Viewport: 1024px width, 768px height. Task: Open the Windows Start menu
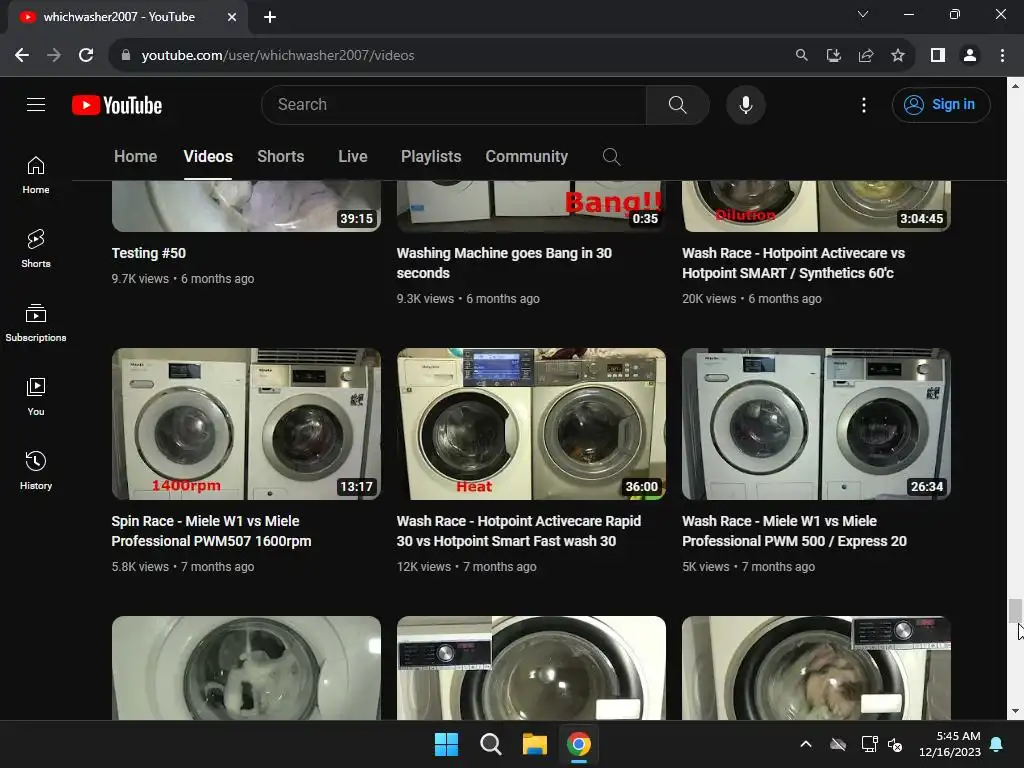(x=447, y=744)
